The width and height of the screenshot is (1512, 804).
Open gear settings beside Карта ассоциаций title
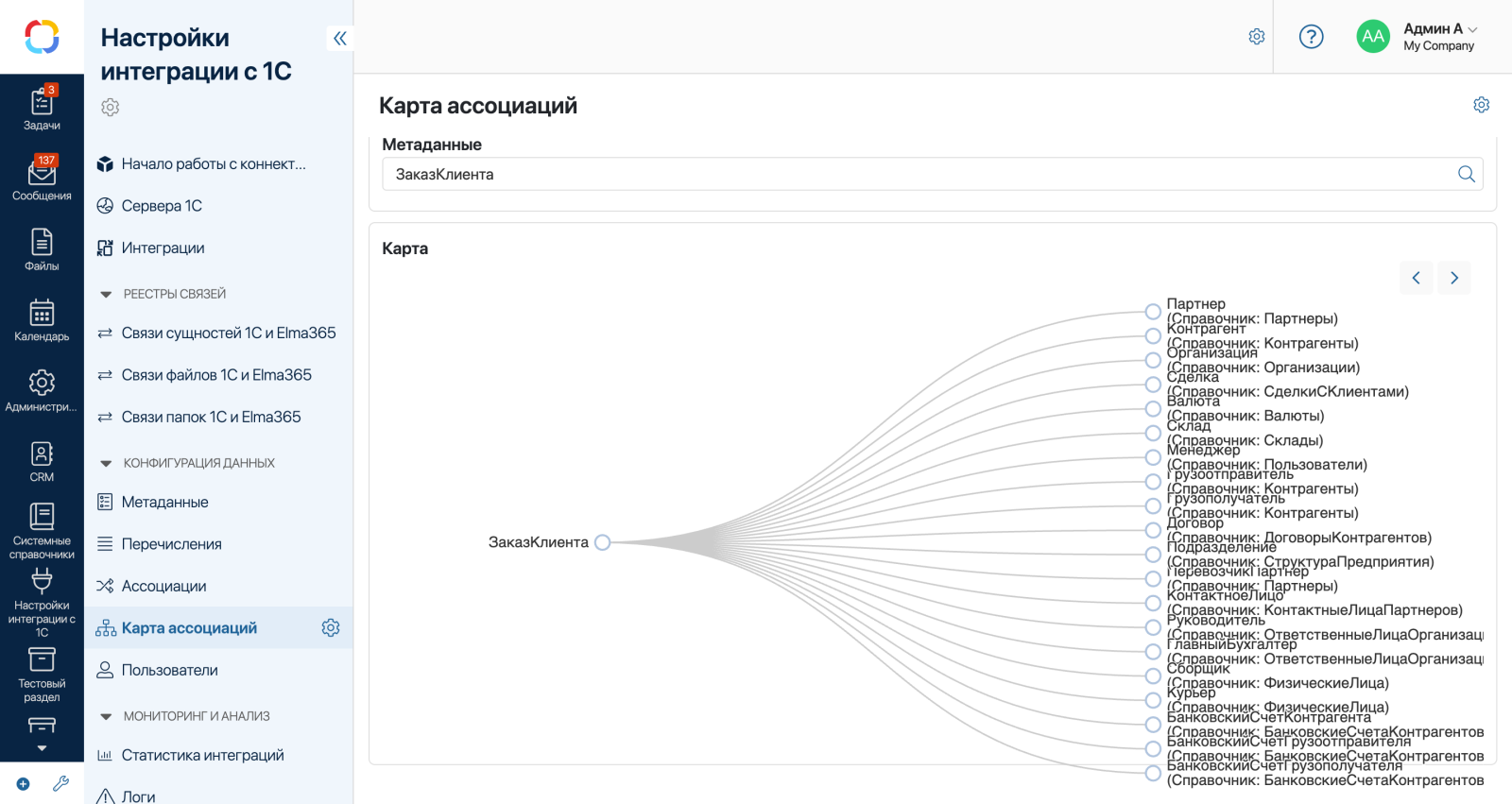1481,105
